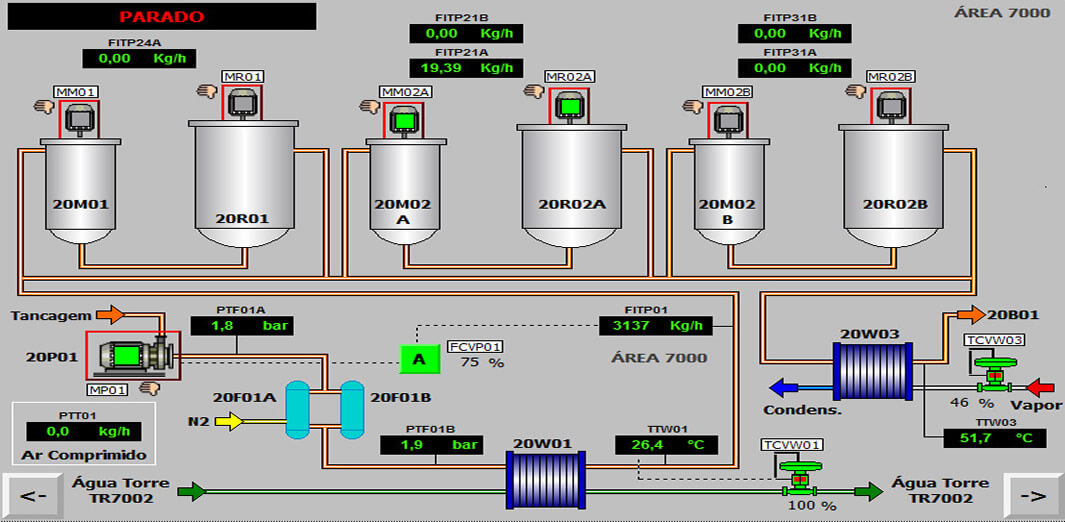The image size is (1065, 522).
Task: Open the 20P01 pump MP01 motor
Action: click(x=127, y=355)
